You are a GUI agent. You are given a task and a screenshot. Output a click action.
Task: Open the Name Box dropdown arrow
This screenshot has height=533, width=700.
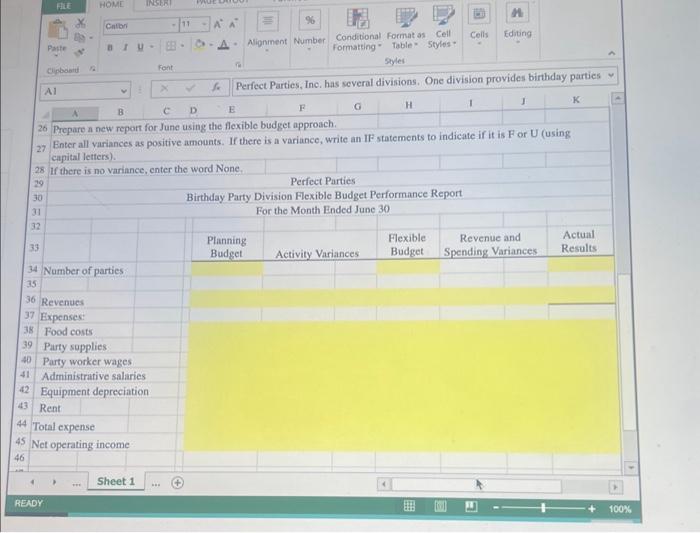tap(124, 91)
